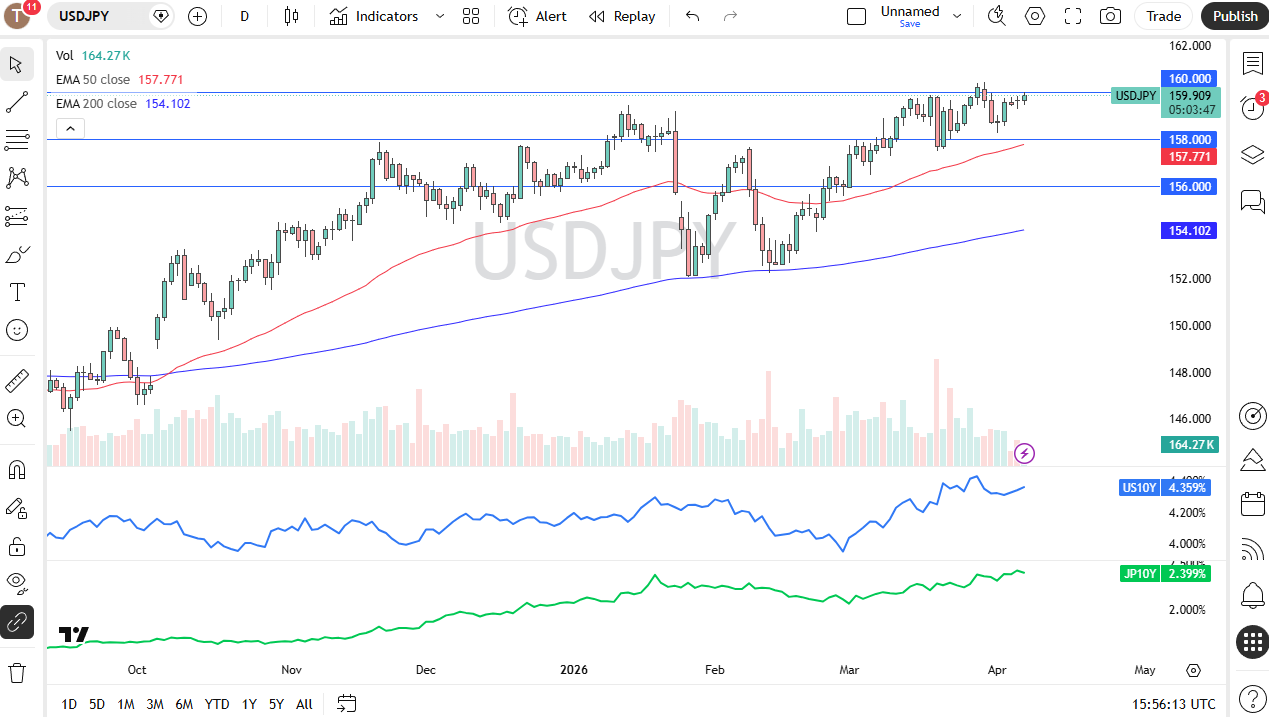Toggle magnet mode for drawings
This screenshot has height=717, width=1269.
pyautogui.click(x=16, y=469)
